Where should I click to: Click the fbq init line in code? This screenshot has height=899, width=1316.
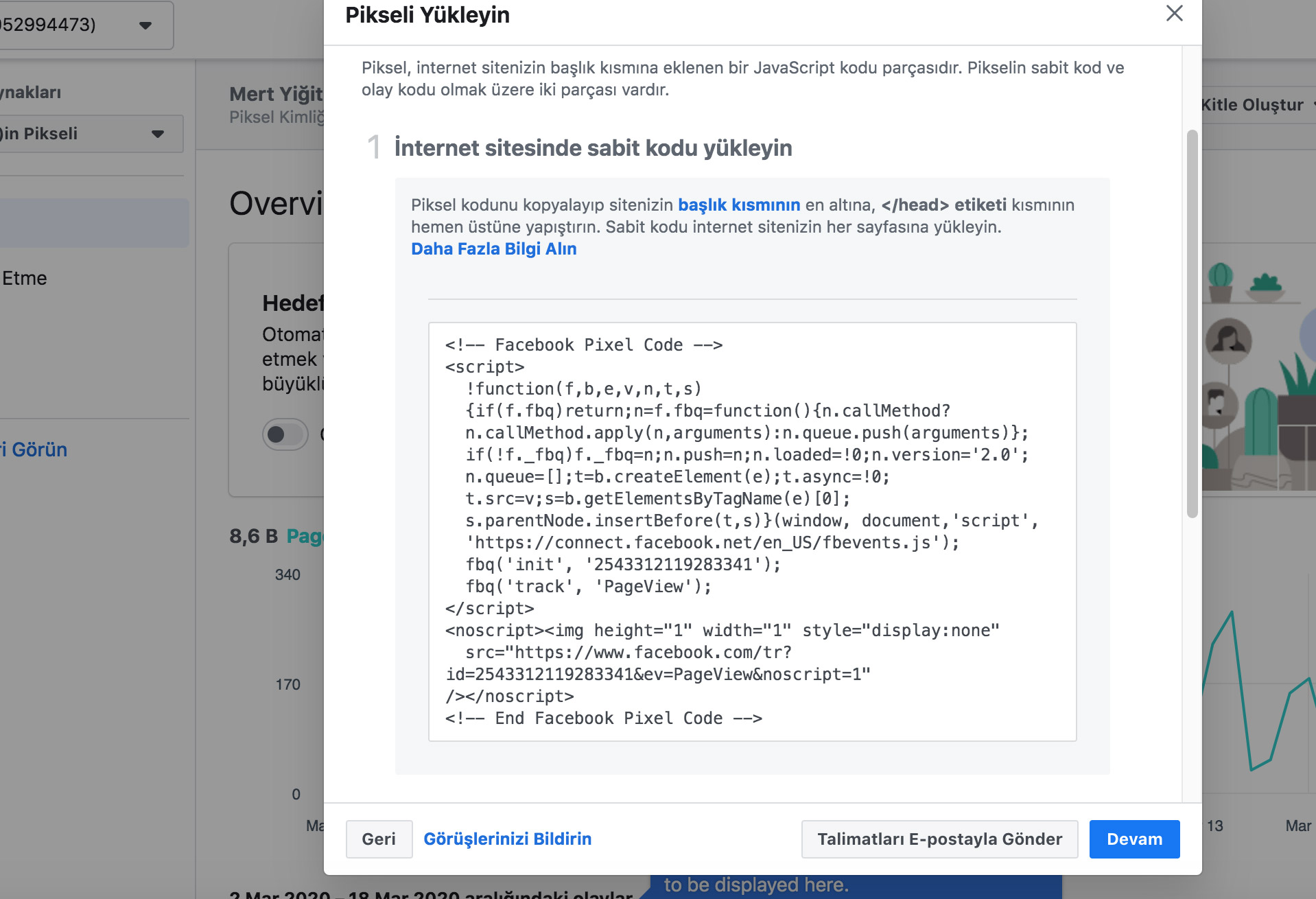pyautogui.click(x=623, y=564)
